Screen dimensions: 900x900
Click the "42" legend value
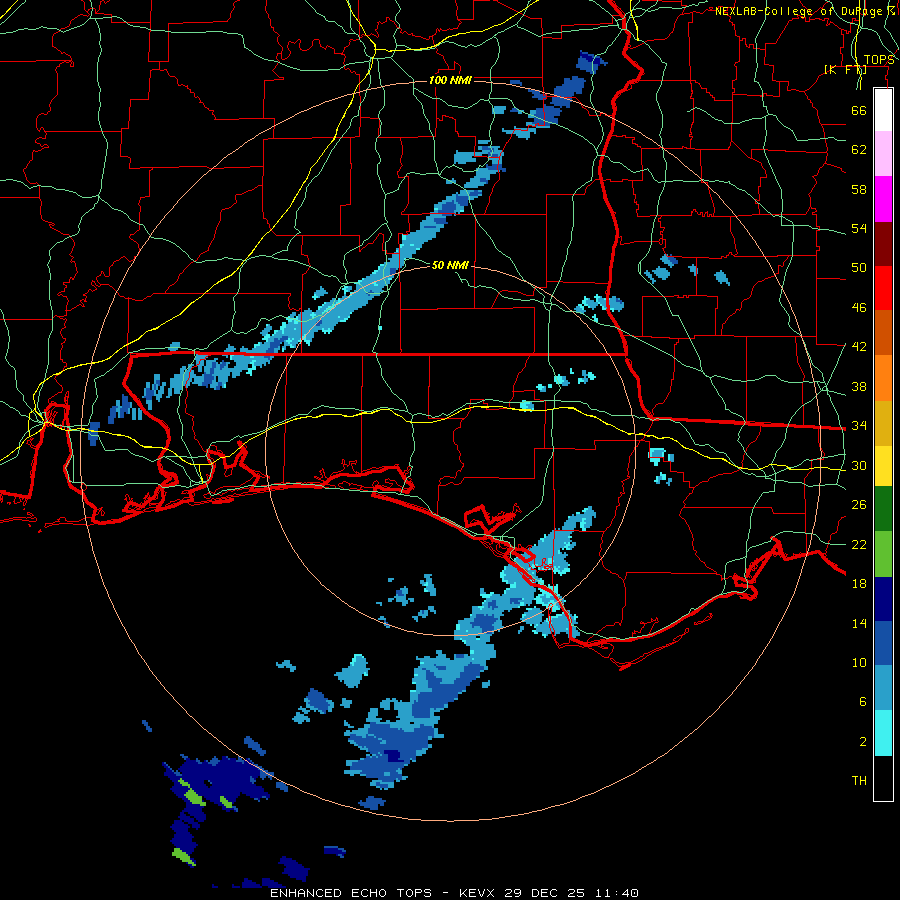point(859,347)
